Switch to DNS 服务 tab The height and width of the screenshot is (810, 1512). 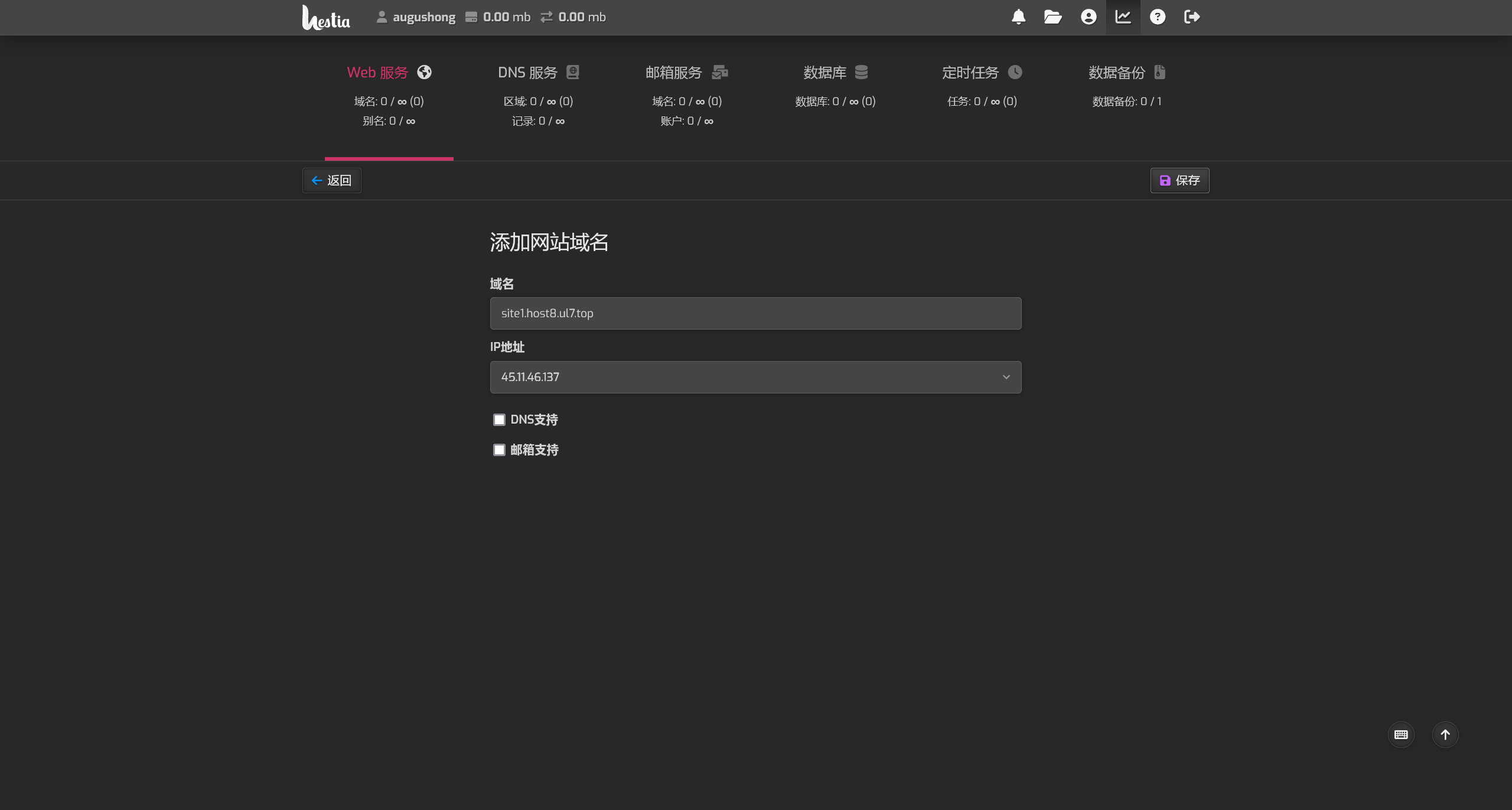pos(538,73)
